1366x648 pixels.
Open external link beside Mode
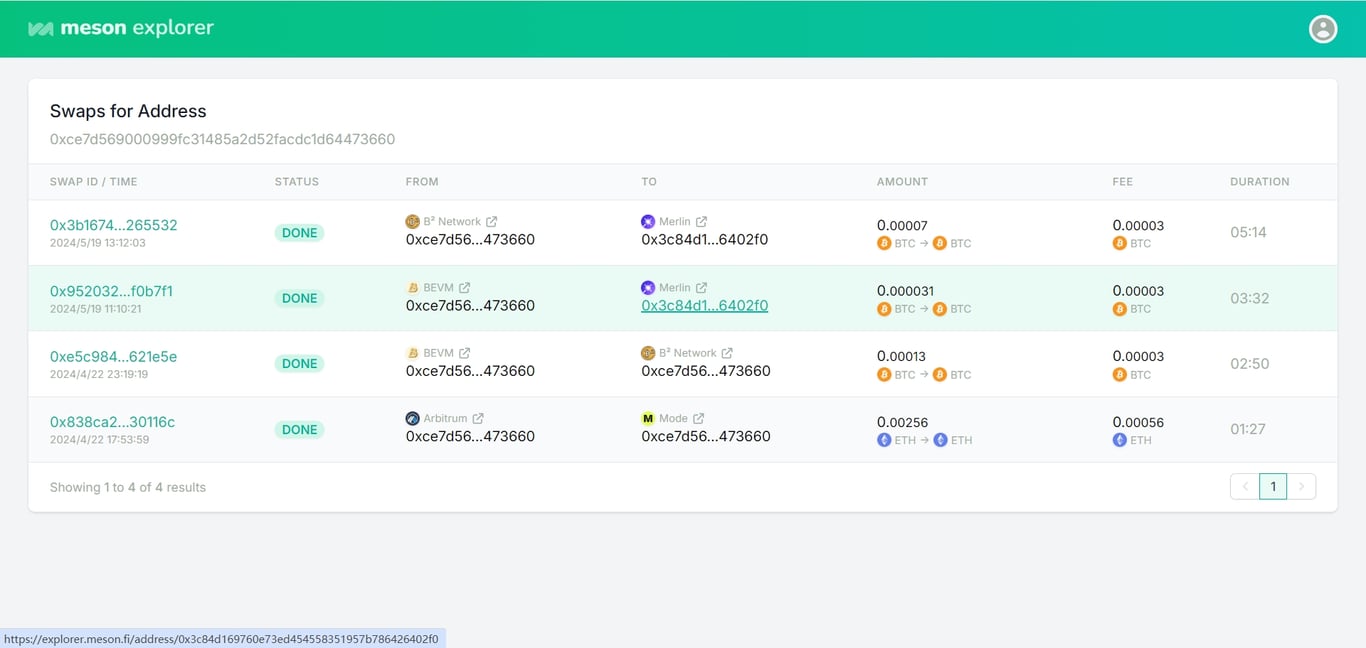[698, 419]
